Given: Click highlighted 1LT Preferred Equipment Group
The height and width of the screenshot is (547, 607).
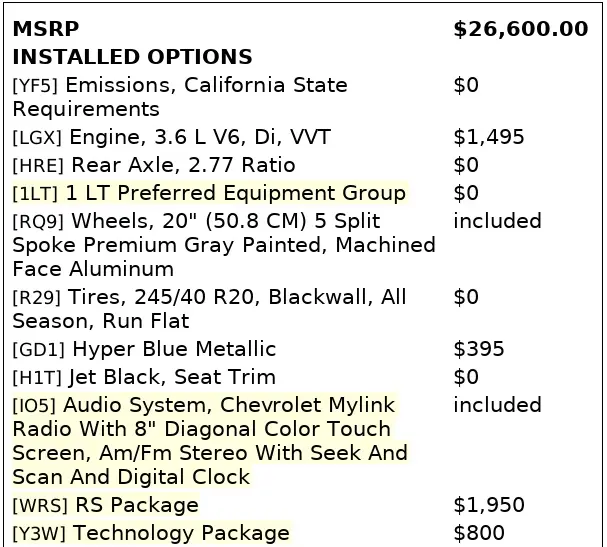Looking at the screenshot, I should [x=209, y=193].
